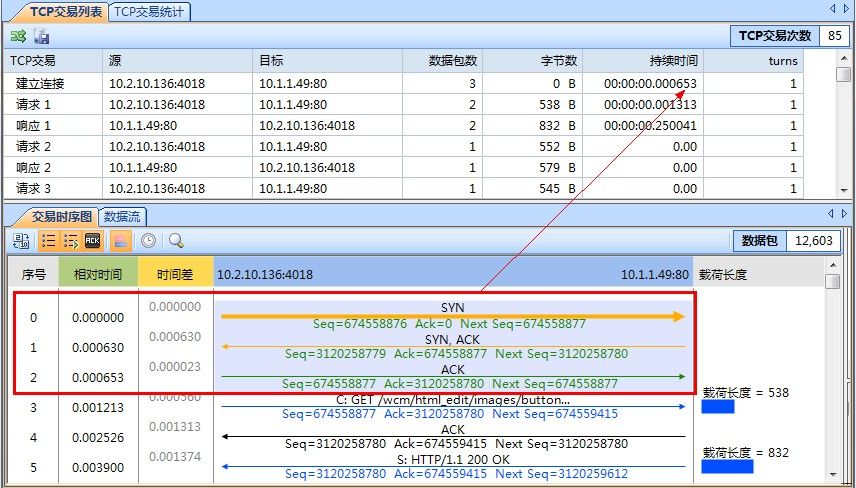Toggle the list icon with green arrow
This screenshot has width=856, height=488.
point(70,240)
